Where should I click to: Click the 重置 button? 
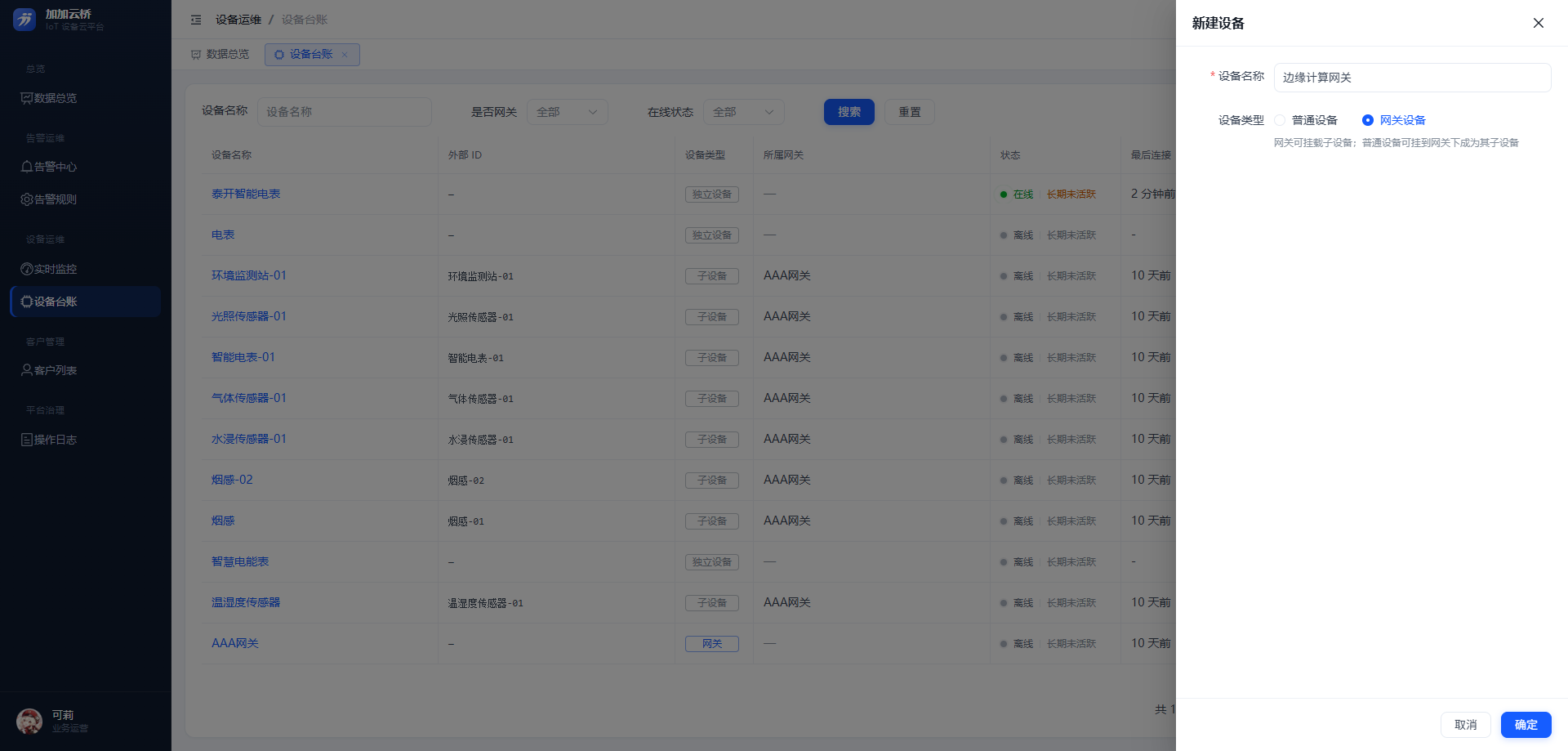pos(910,112)
